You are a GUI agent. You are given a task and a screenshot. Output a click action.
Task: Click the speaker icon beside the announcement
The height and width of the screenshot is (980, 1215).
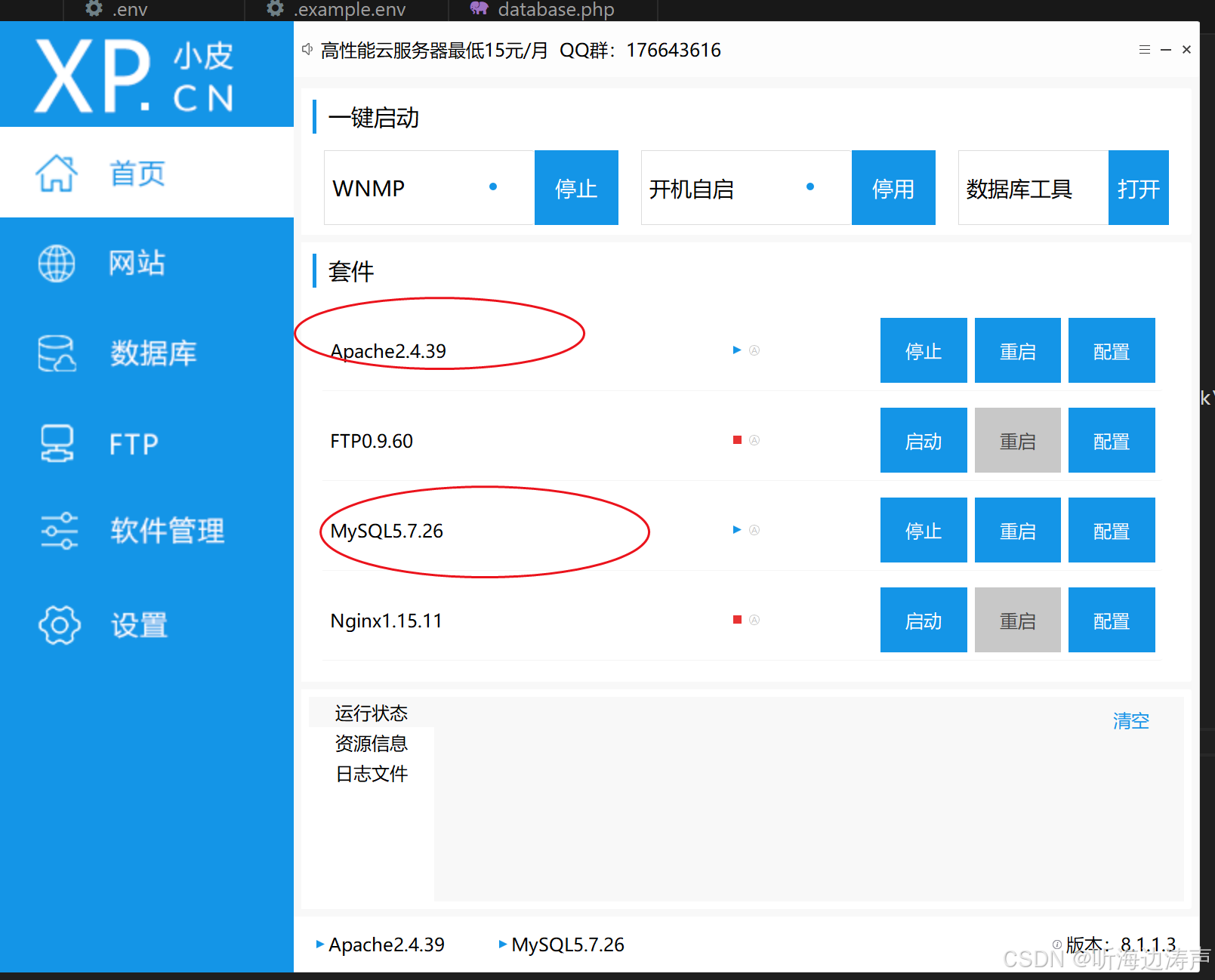click(x=307, y=48)
